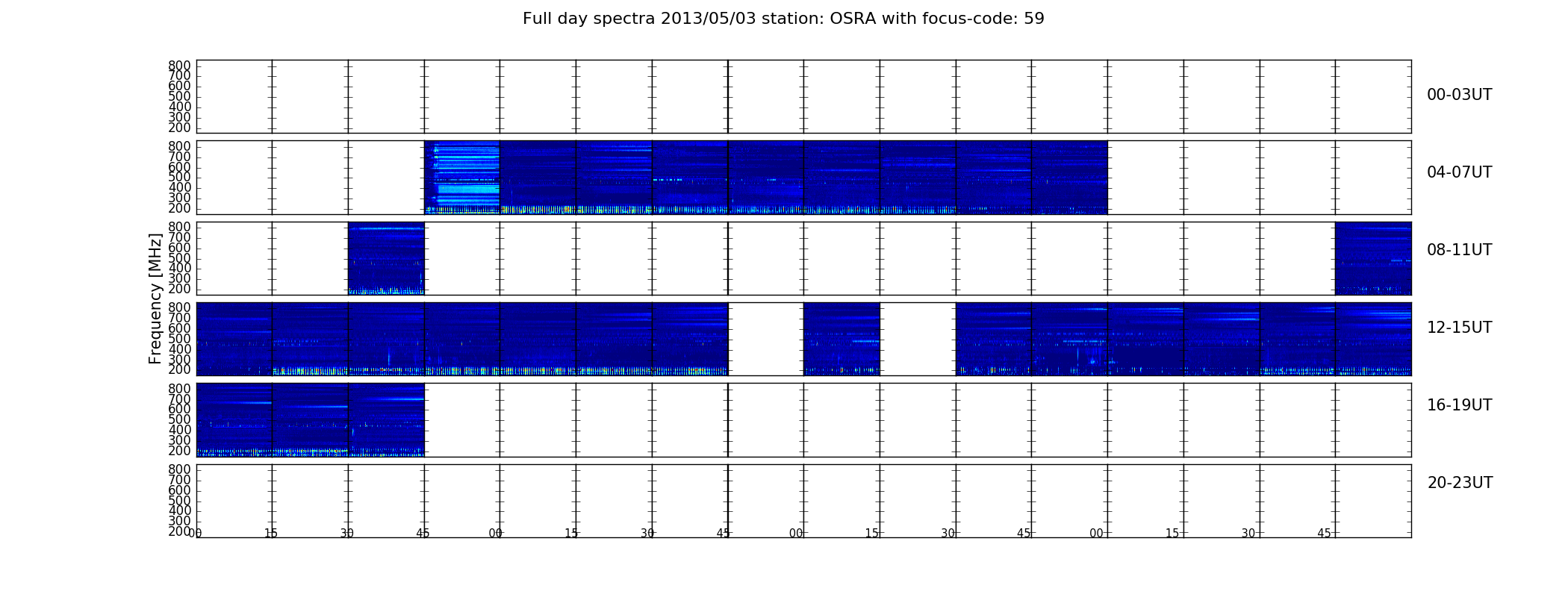Screen dimensions: 1568x597
Task: Click the 800 tick label of the 20-23UT row
Action: pos(180,469)
